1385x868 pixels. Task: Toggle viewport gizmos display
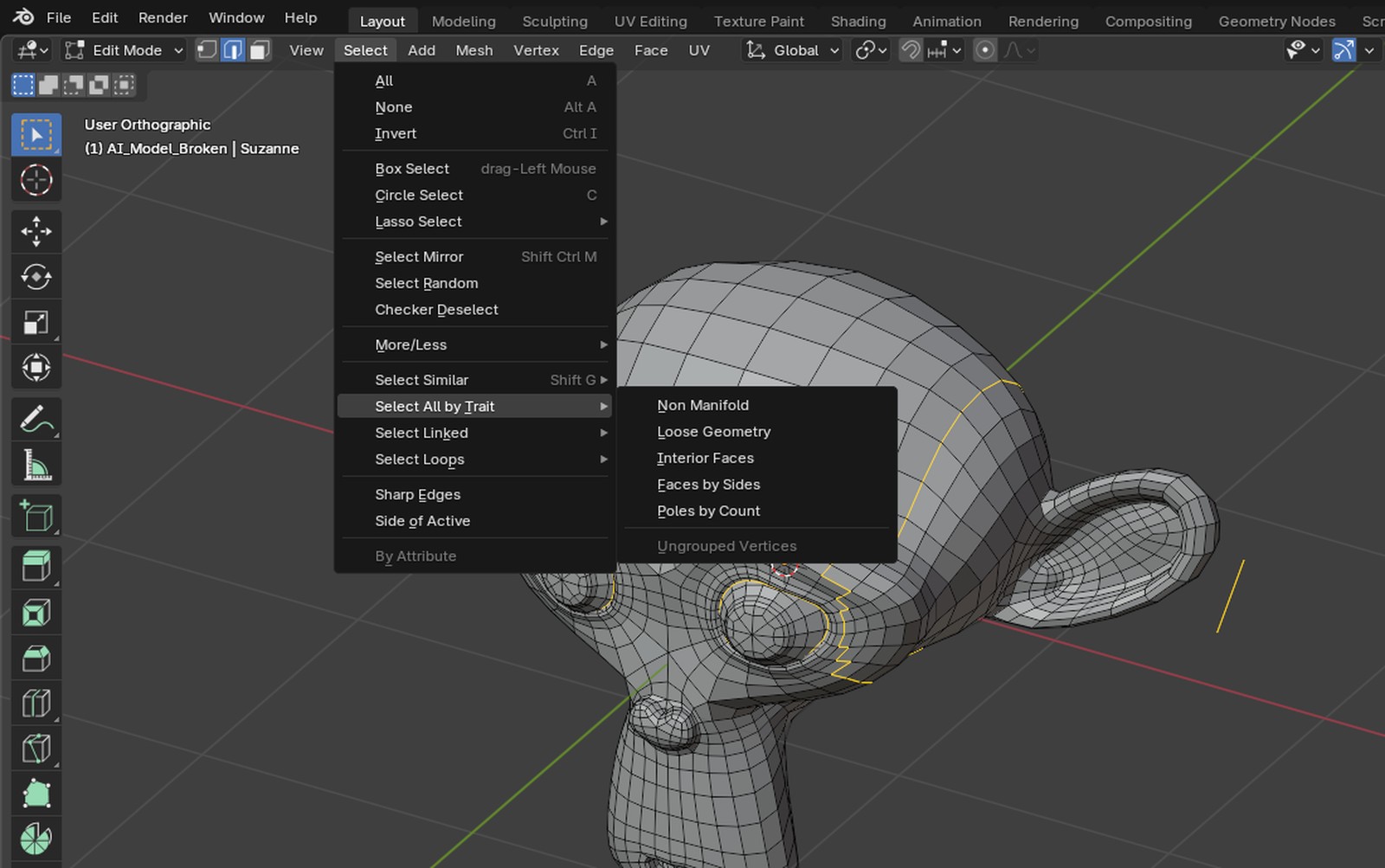coord(1343,50)
